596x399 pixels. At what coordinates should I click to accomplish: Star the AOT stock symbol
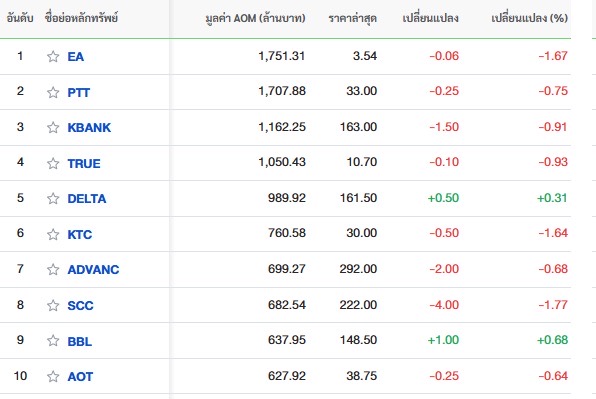pos(53,377)
